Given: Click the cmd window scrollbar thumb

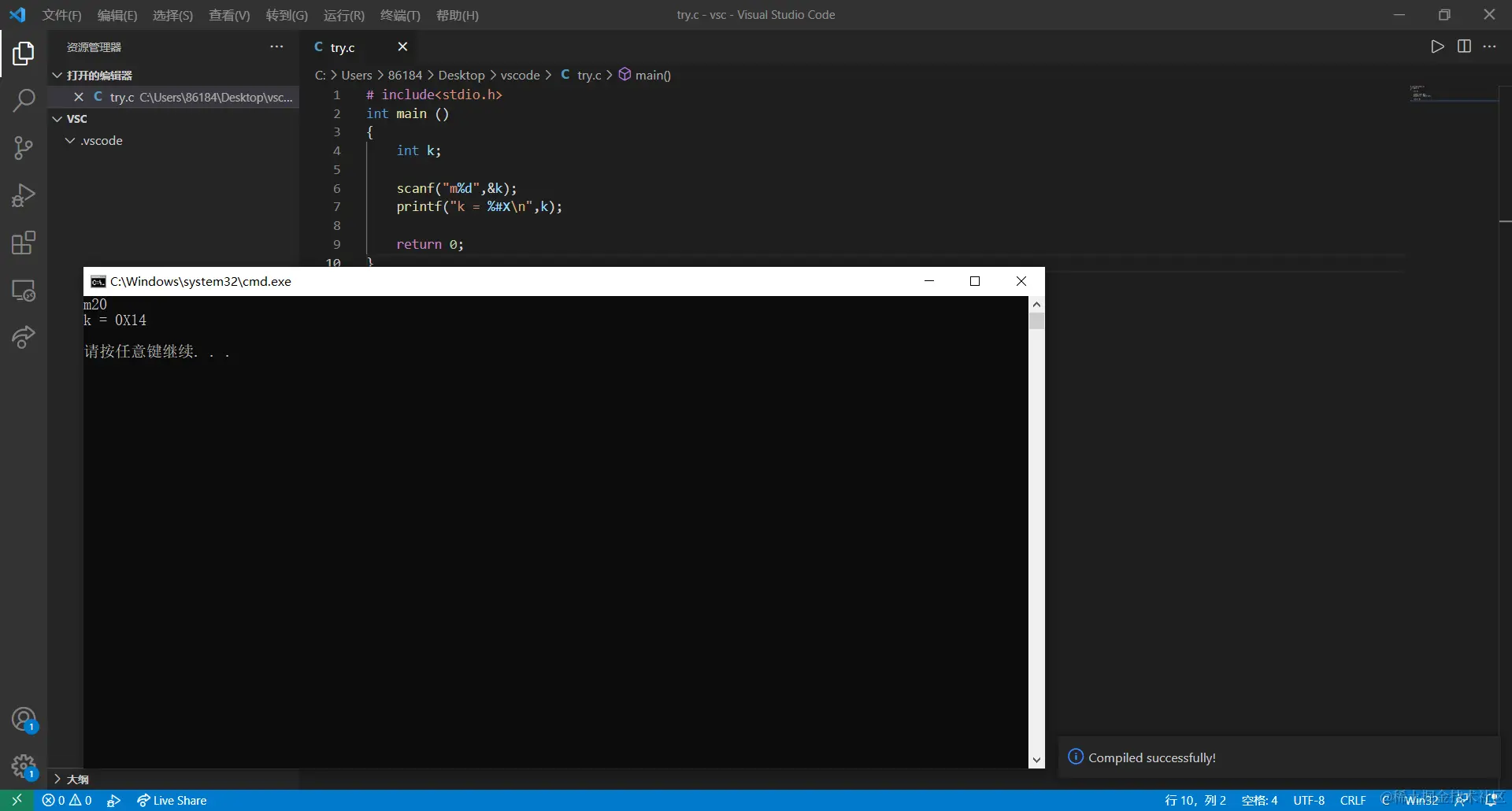Looking at the screenshot, I should point(1036,320).
